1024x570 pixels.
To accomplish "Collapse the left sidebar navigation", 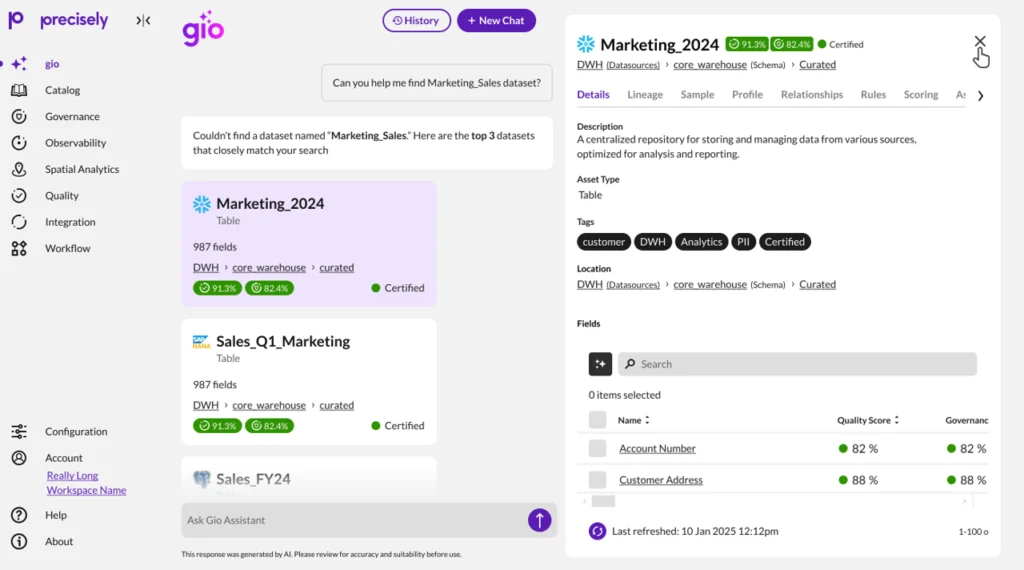I will pyautogui.click(x=143, y=20).
